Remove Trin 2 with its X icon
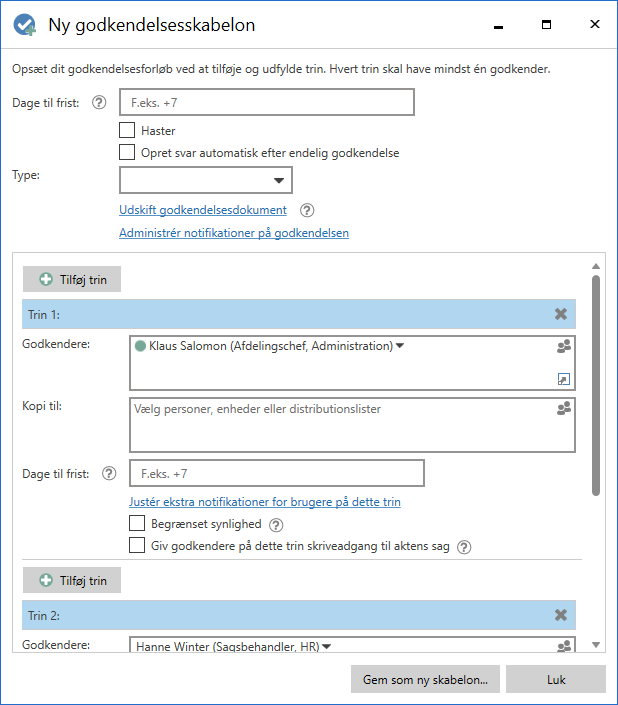Viewport: 618px width, 705px height. 560,615
